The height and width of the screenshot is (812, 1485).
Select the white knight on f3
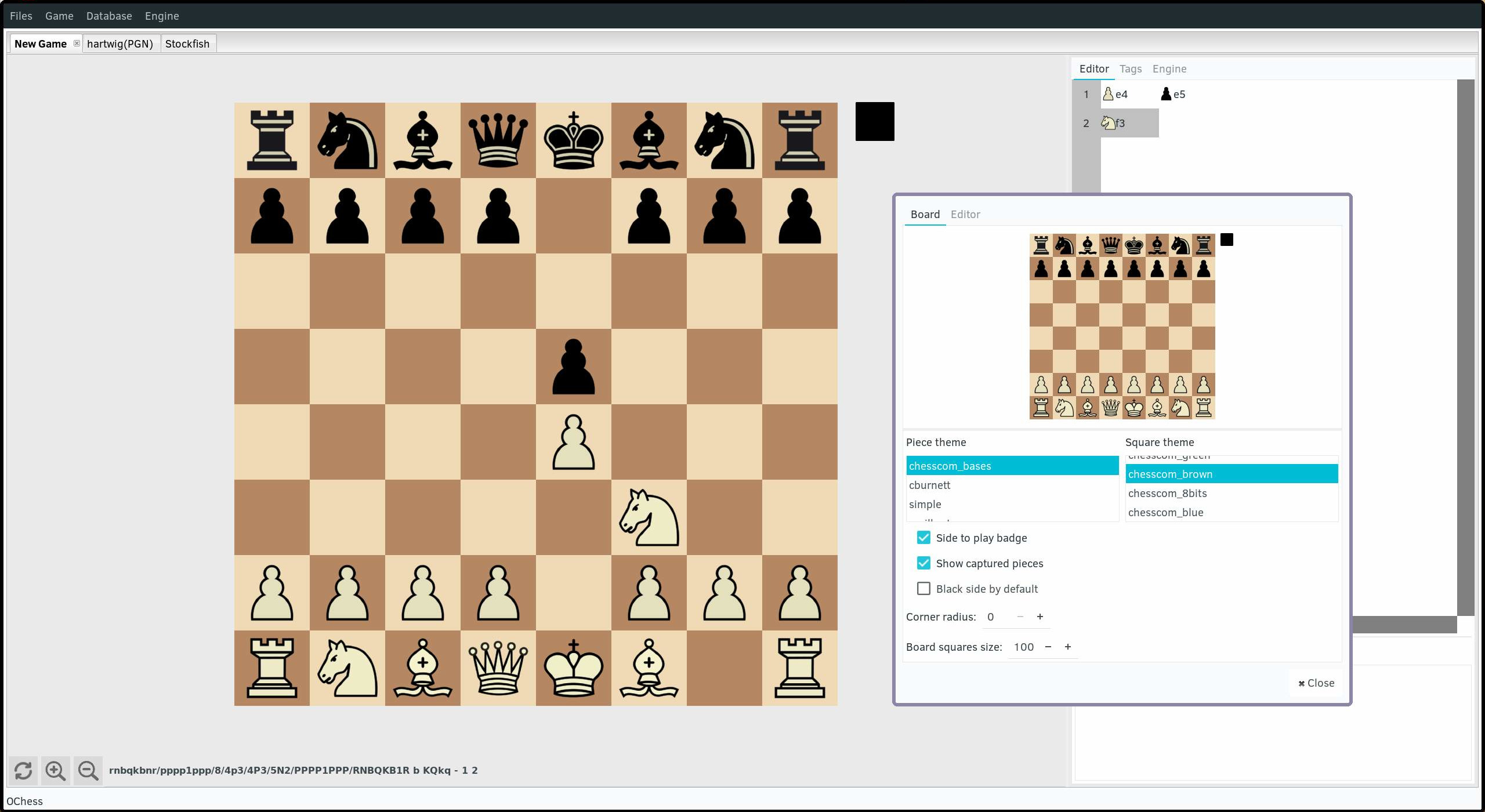[649, 517]
